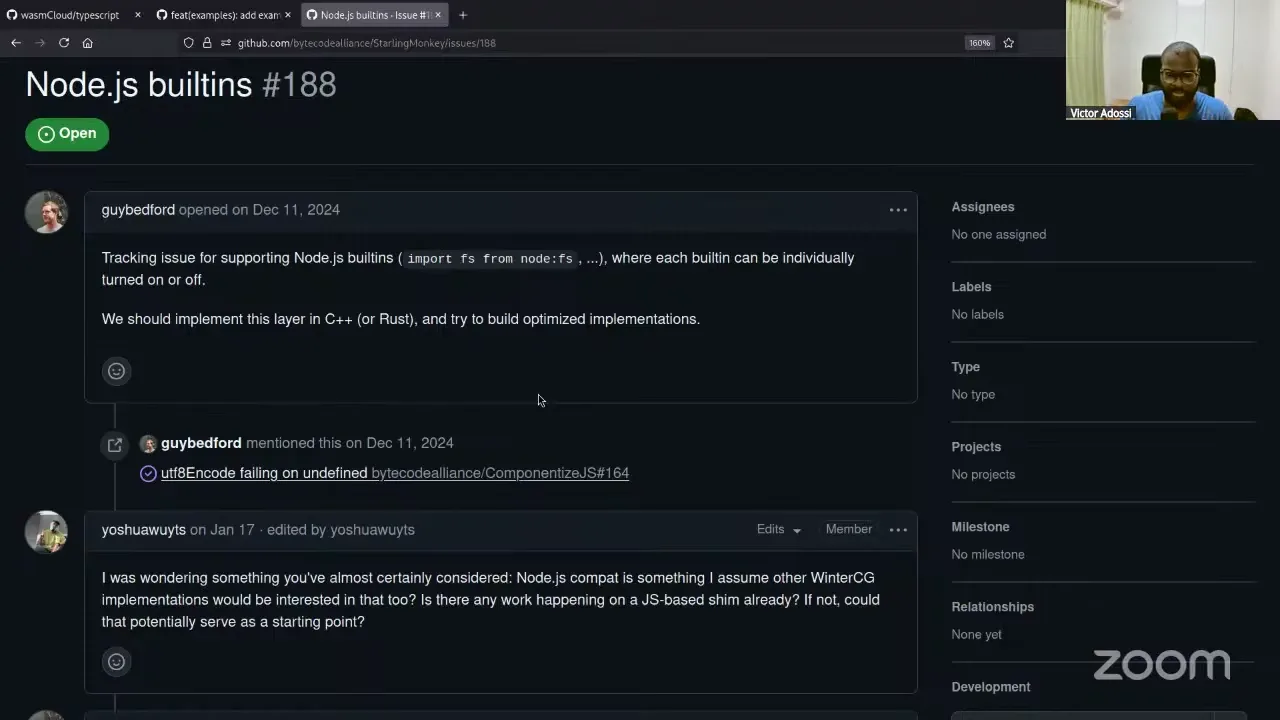Click the issue number #188

coord(299,85)
